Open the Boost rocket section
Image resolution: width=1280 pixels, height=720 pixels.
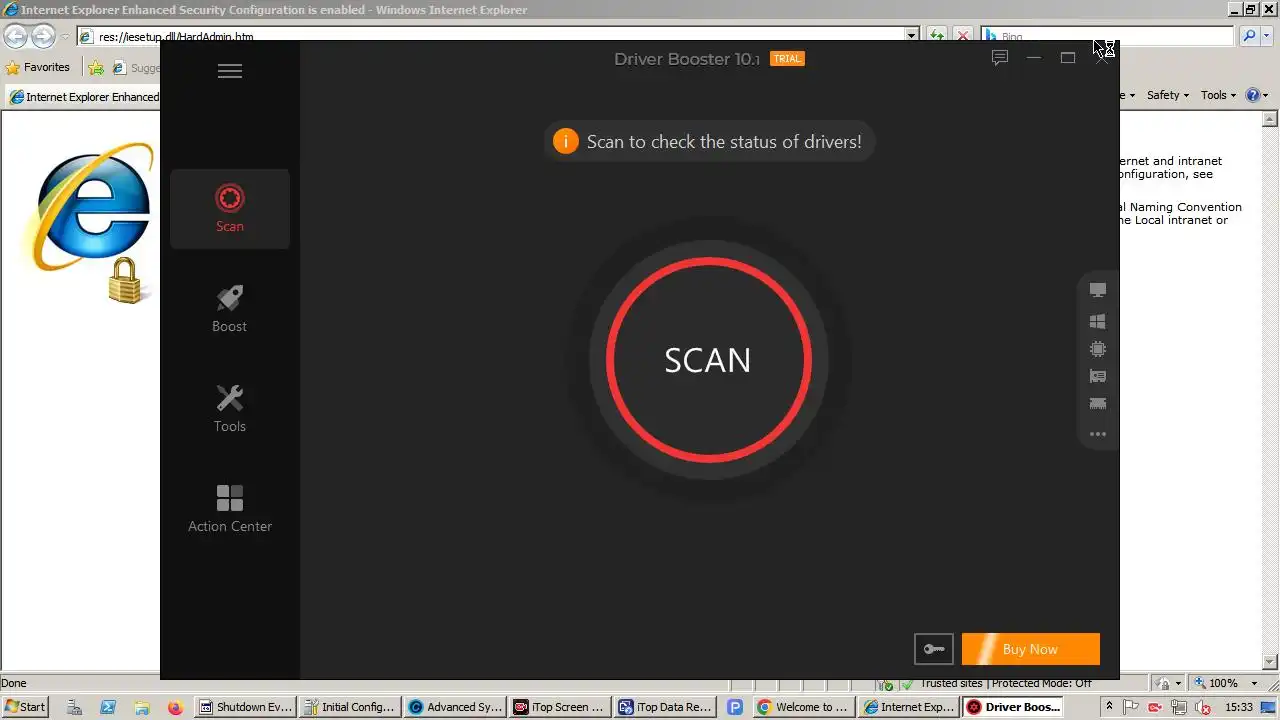coord(230,309)
